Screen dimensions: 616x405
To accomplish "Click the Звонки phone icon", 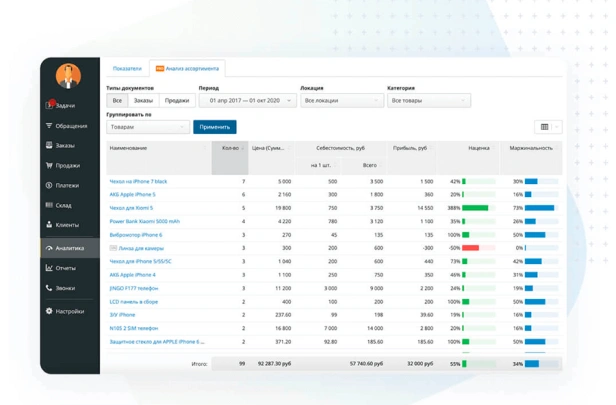I will (x=49, y=288).
